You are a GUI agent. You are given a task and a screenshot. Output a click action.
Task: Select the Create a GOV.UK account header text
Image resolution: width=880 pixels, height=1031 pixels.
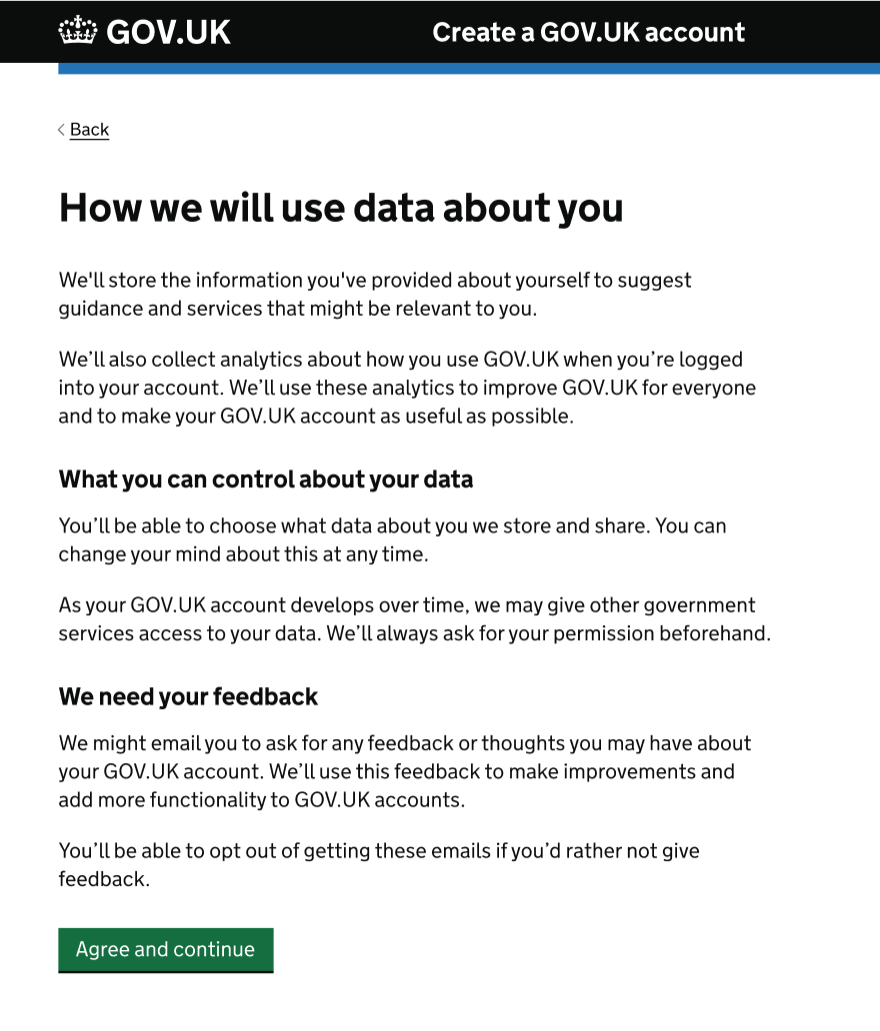pos(588,32)
